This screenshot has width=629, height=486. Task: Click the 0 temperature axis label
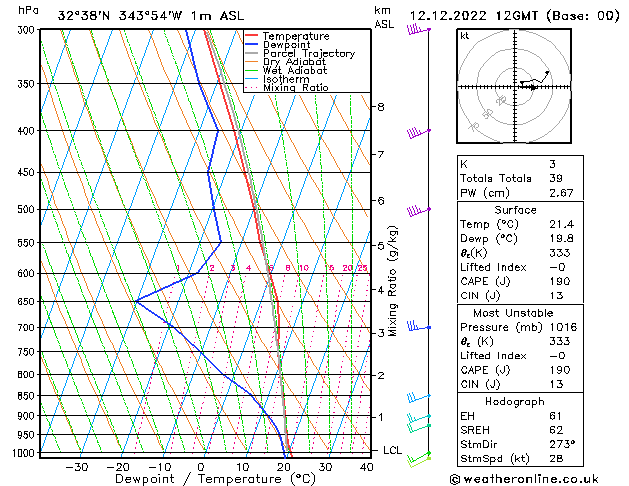(x=201, y=467)
